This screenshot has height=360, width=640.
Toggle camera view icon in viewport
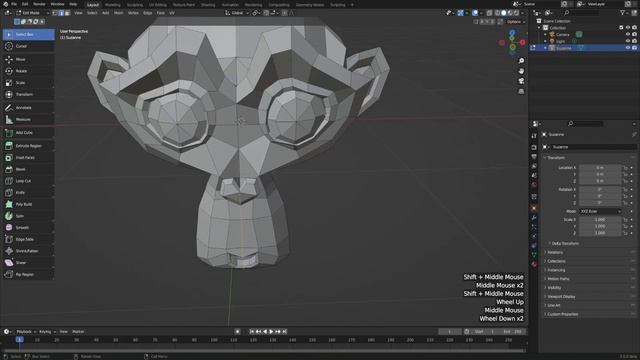[x=521, y=81]
